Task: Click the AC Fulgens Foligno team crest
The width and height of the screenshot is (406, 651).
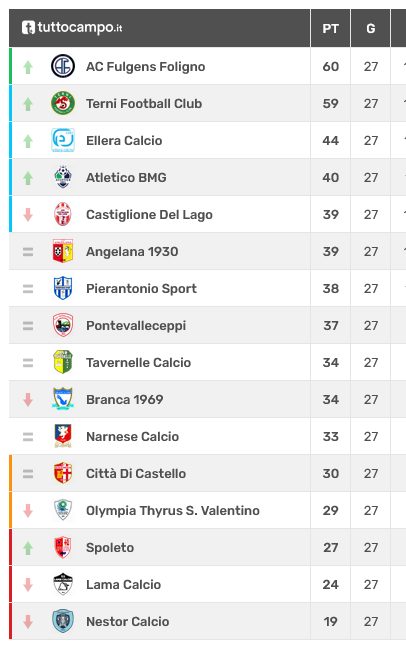Action: (63, 66)
